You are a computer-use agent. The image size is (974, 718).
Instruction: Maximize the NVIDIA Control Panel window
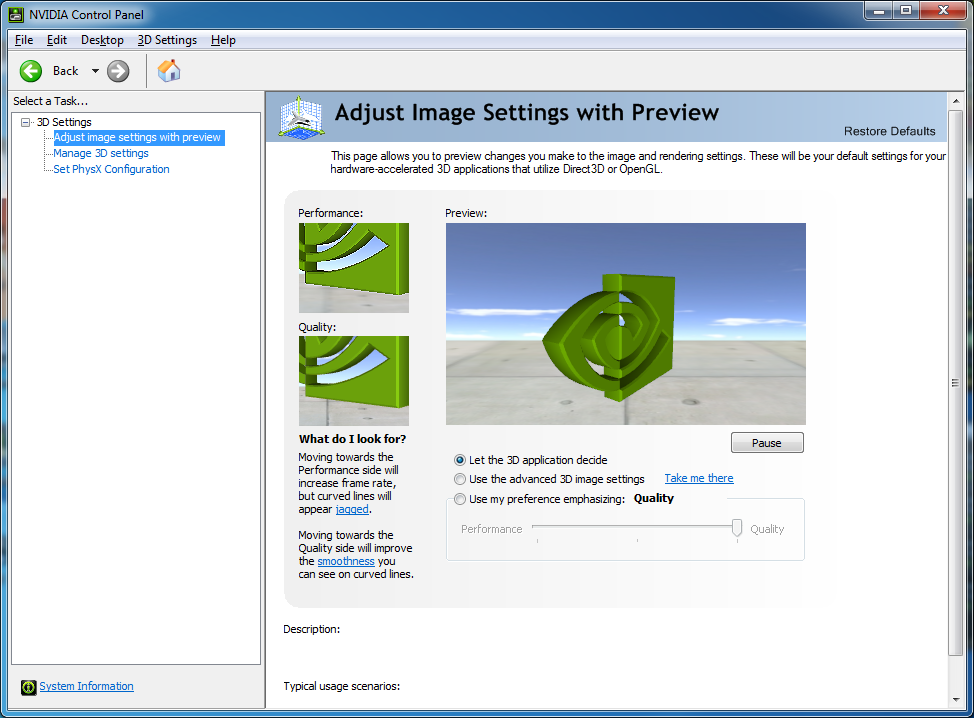906,11
